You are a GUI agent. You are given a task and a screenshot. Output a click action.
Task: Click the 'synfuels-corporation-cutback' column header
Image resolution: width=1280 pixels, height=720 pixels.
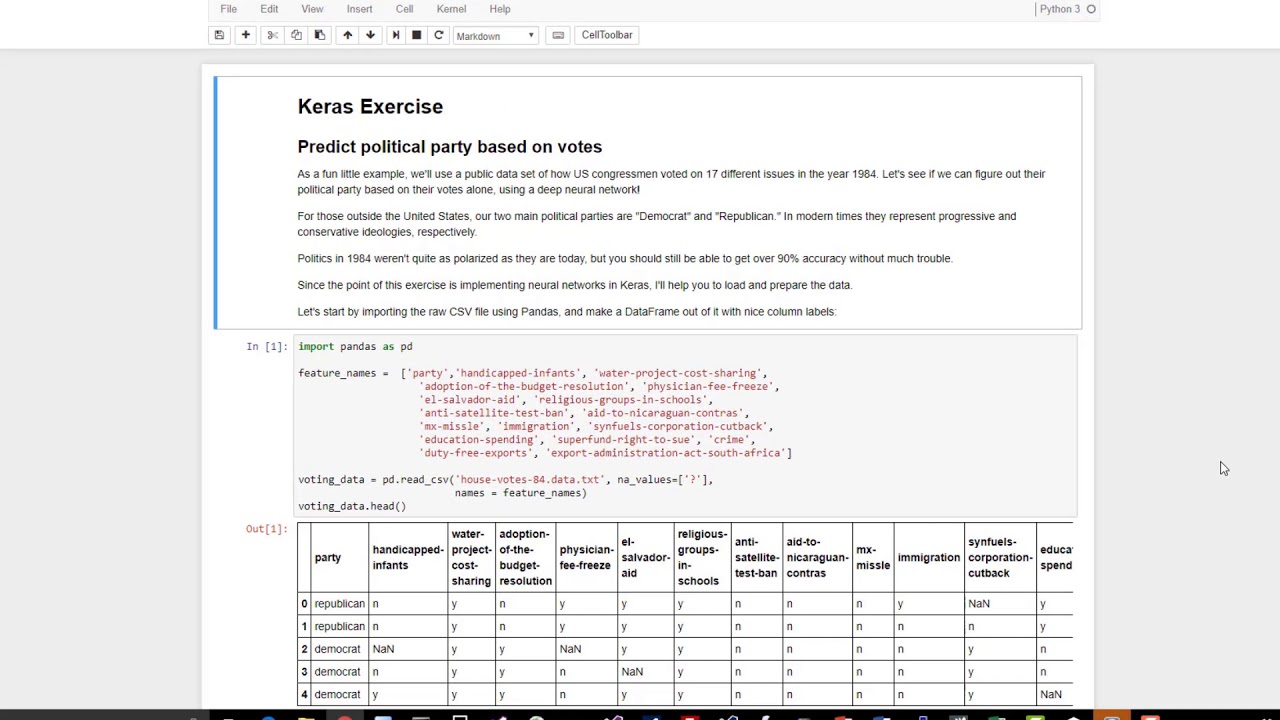click(1000, 558)
